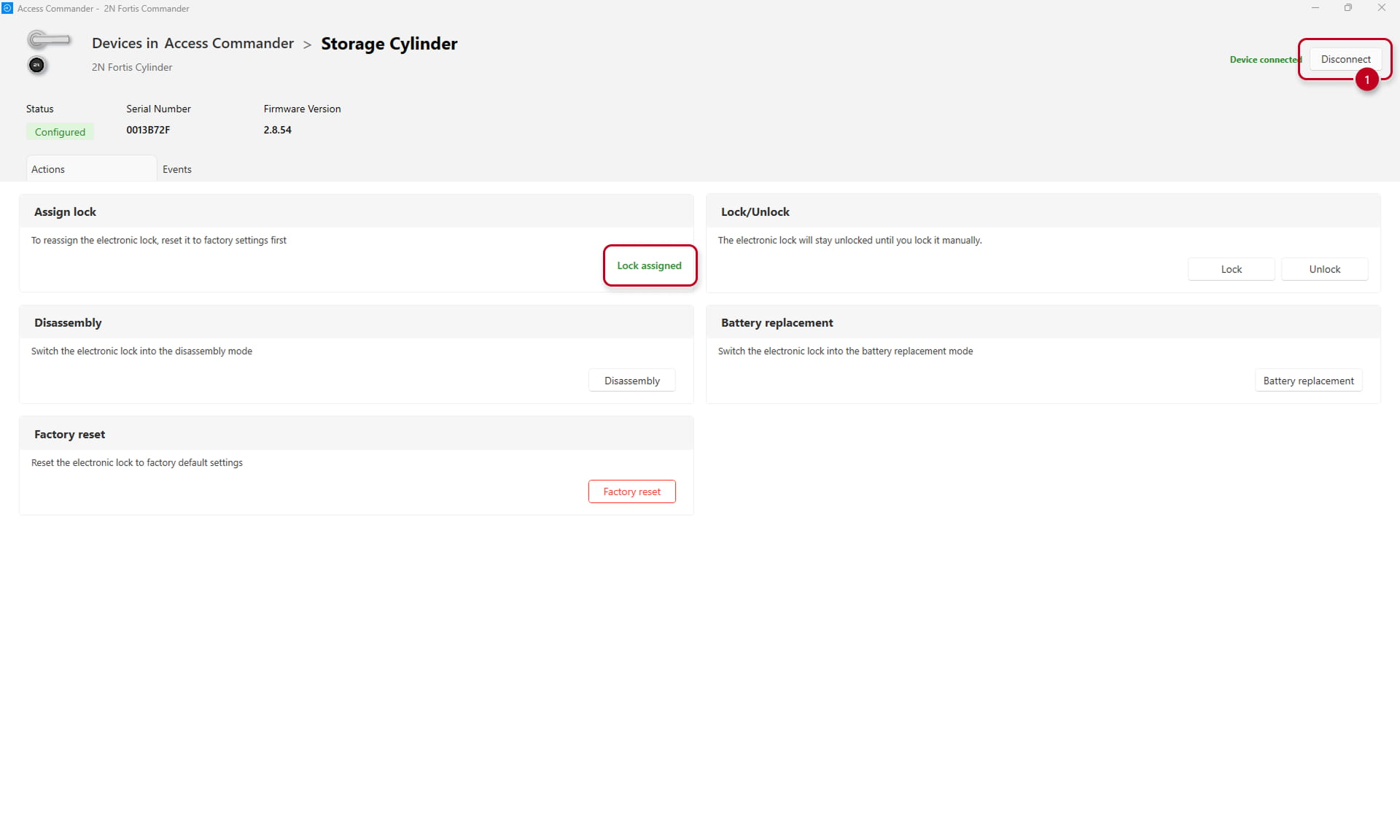This screenshot has width=1400, height=840.
Task: Click the 2N Fortis Cylinder subtitle
Action: pos(132,67)
